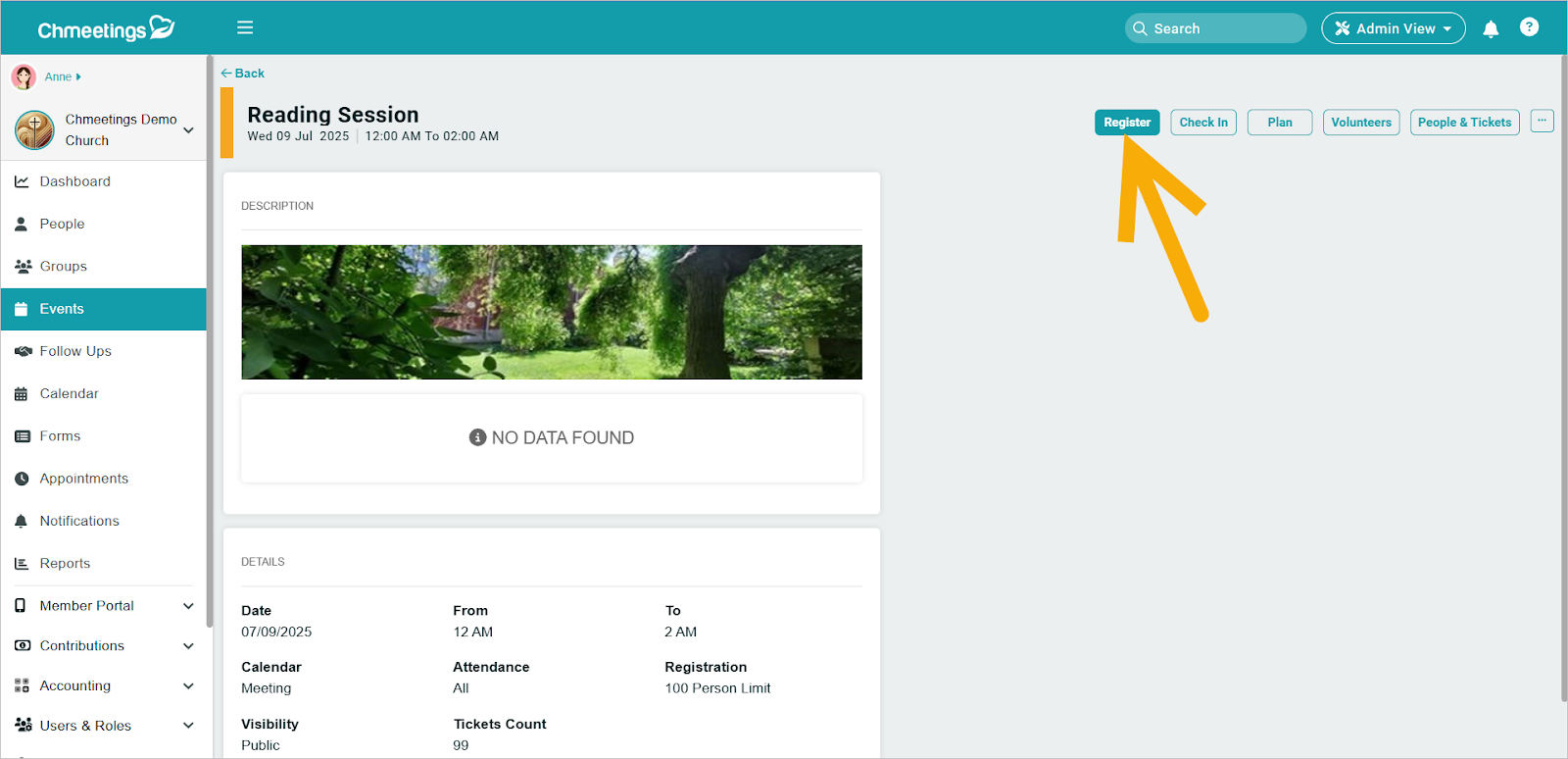Click the Notifications bell sidebar icon
The image size is (1568, 759).
[x=22, y=521]
